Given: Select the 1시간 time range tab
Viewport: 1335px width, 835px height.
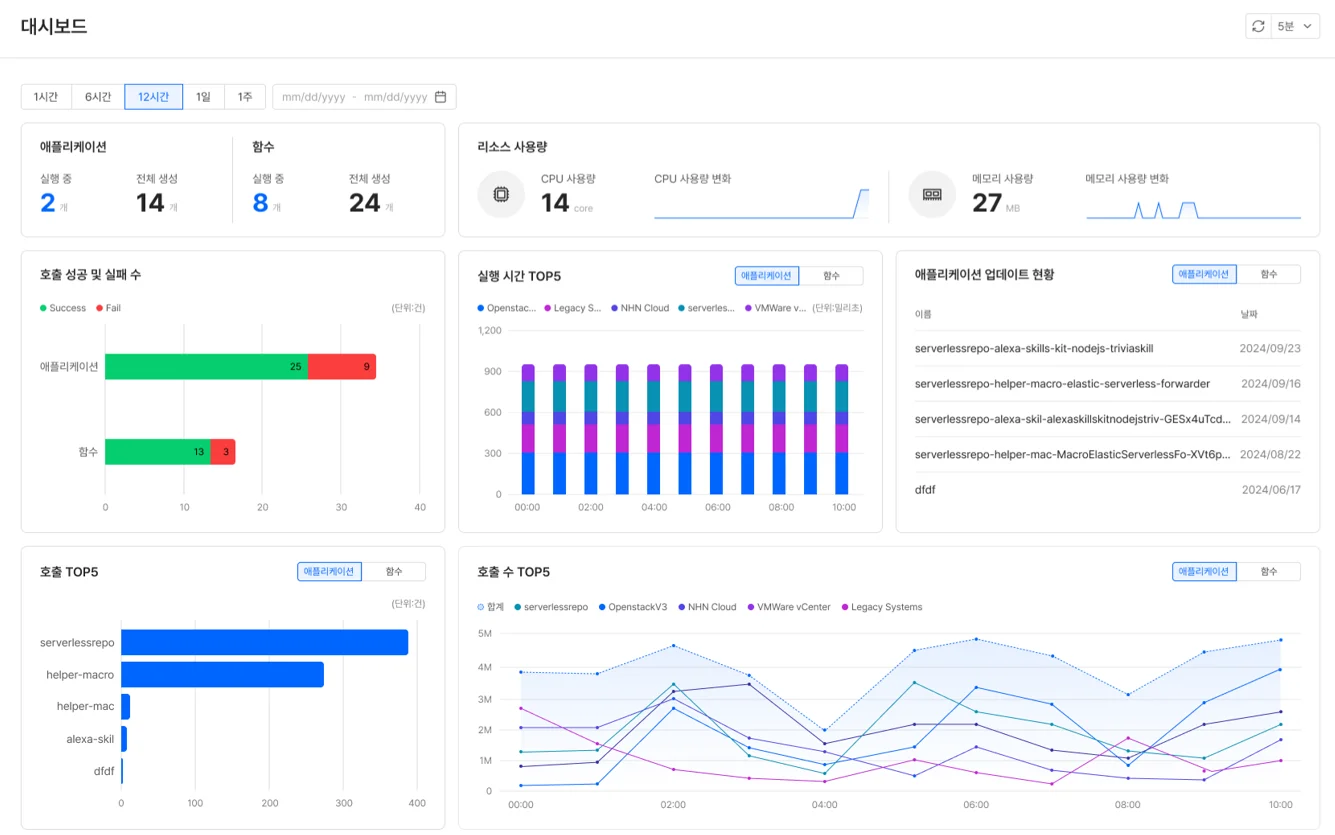Looking at the screenshot, I should coord(46,97).
